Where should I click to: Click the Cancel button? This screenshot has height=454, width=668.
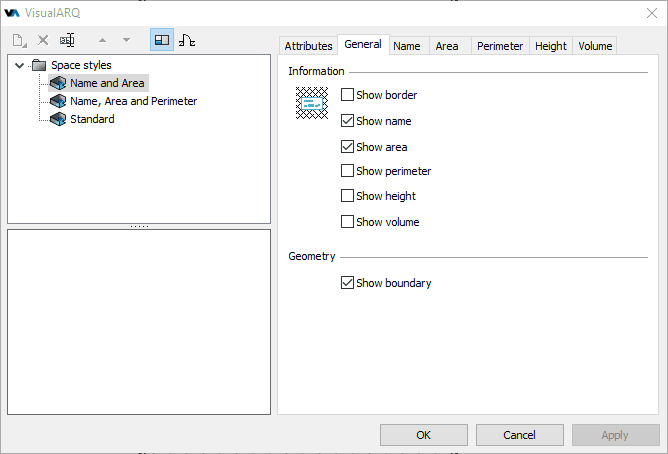click(x=519, y=435)
